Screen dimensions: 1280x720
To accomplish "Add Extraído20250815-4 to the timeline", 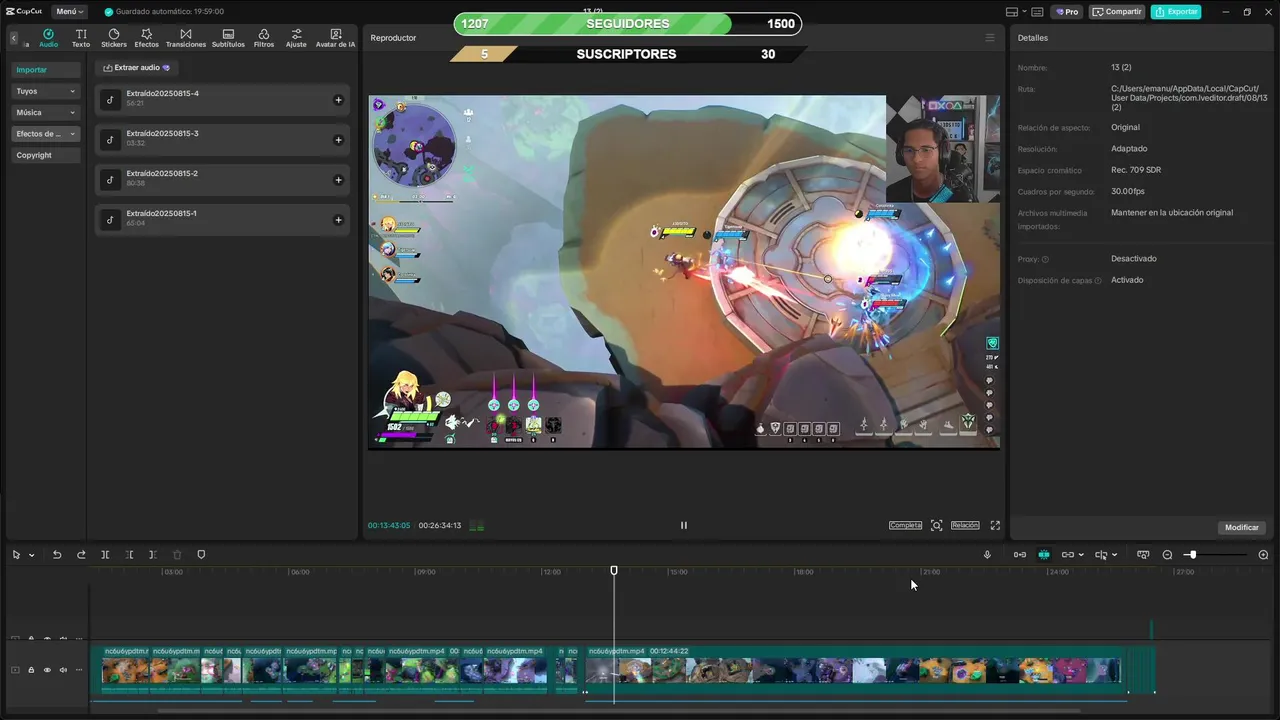I will 338,100.
